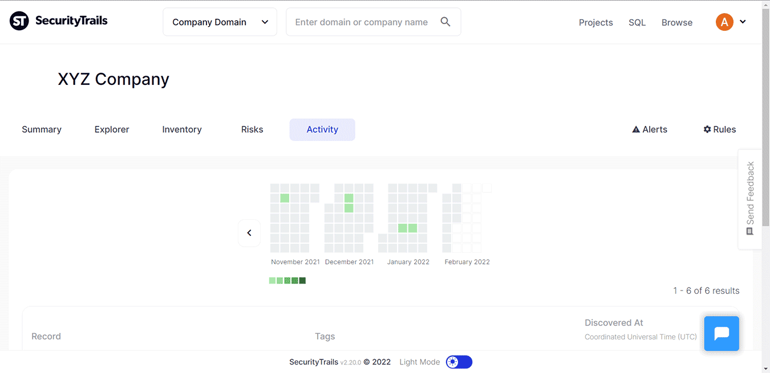Click the domain or company search field
770x373 pixels.
point(373,22)
